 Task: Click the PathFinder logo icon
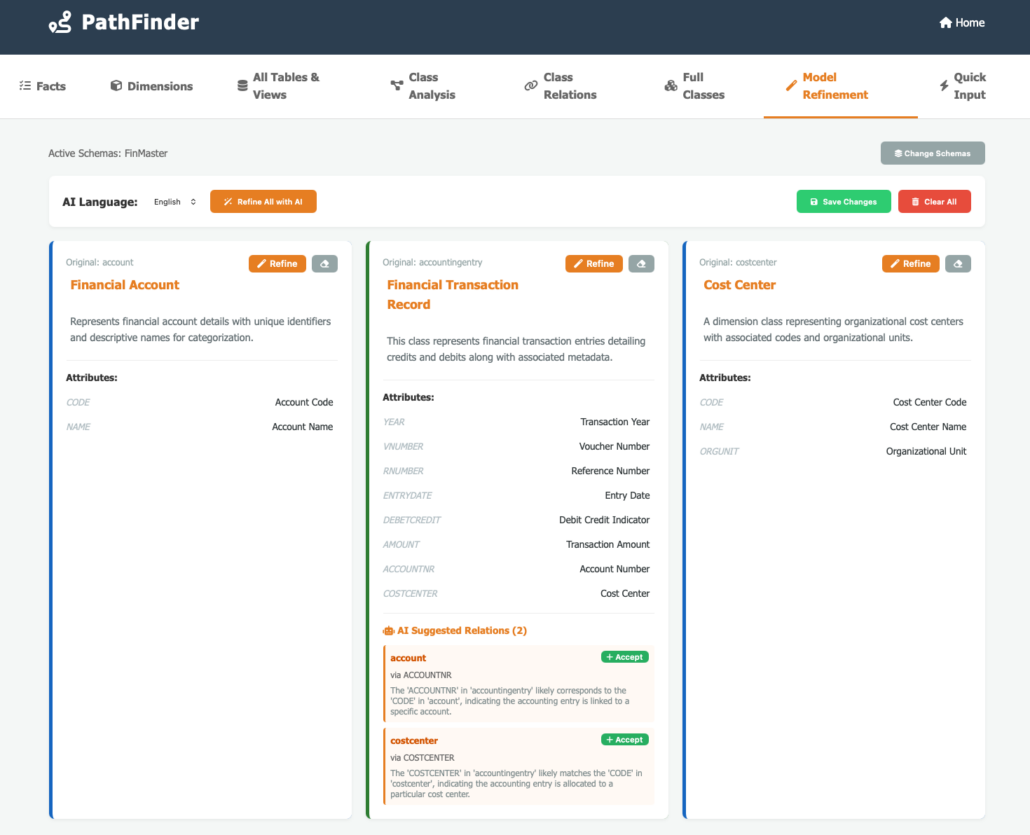click(60, 22)
